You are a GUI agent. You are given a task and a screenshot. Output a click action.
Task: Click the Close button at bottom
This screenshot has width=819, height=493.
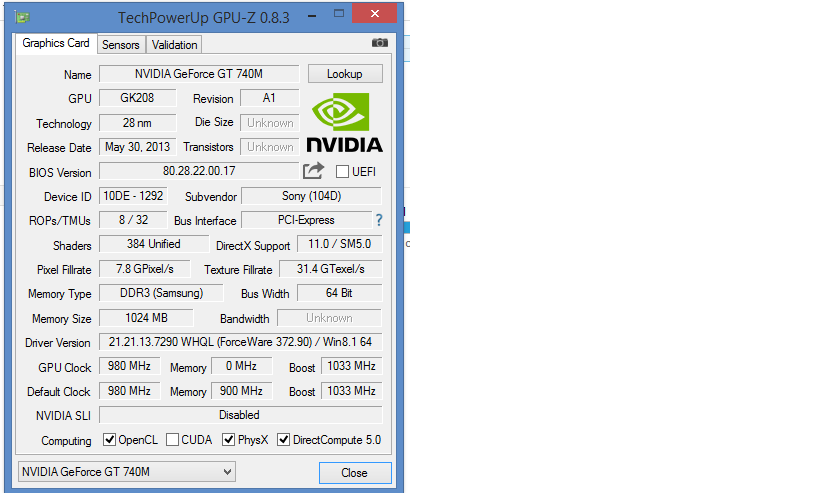[354, 473]
